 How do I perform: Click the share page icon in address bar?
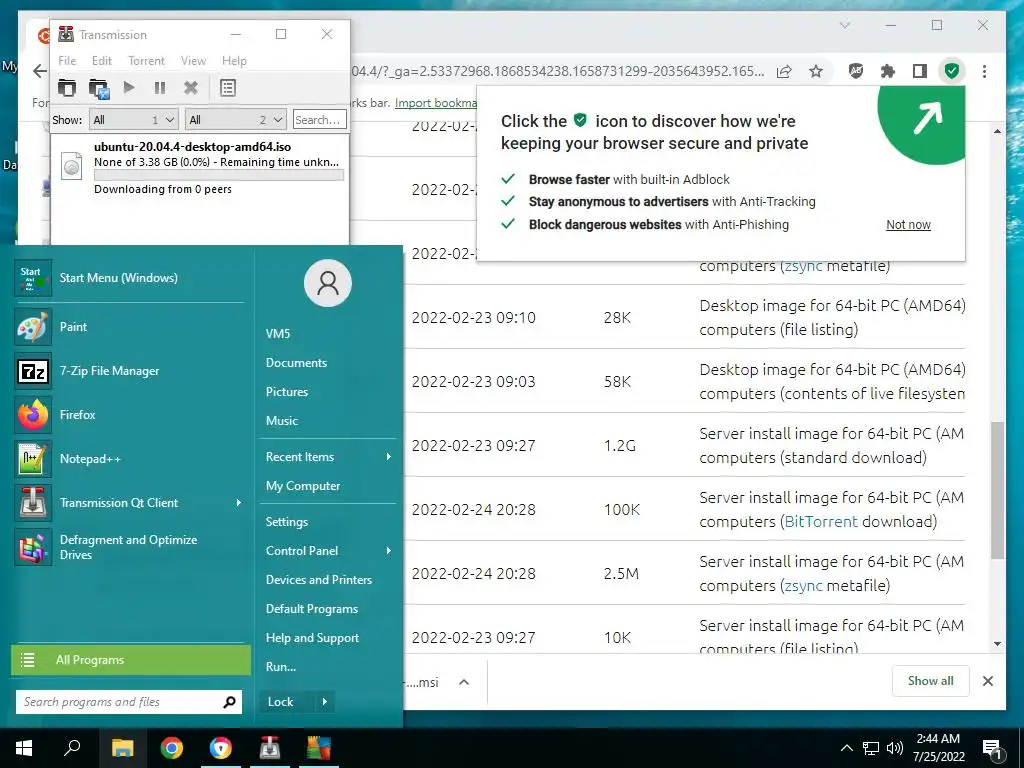point(784,71)
